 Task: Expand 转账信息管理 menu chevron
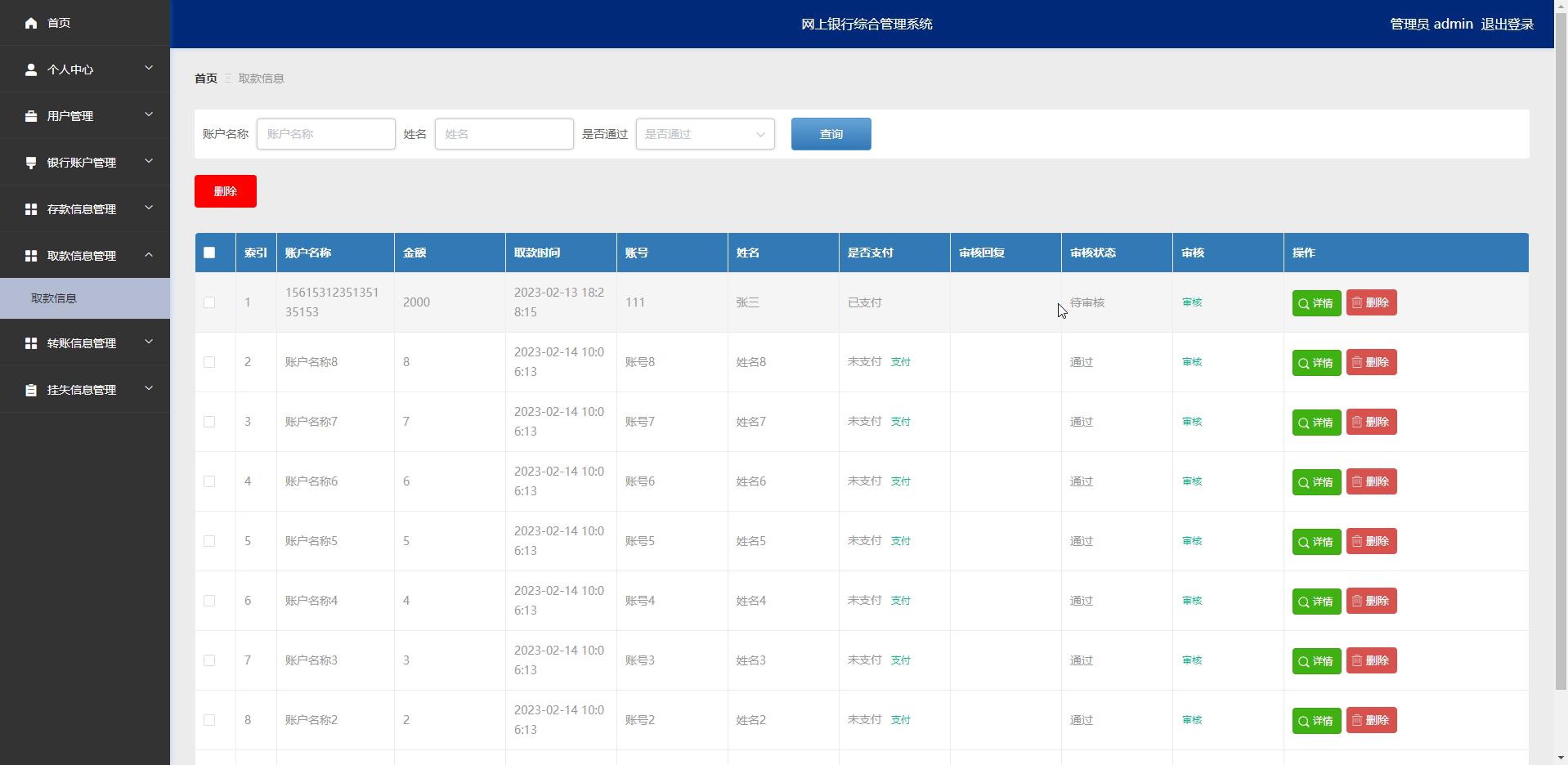coord(149,342)
